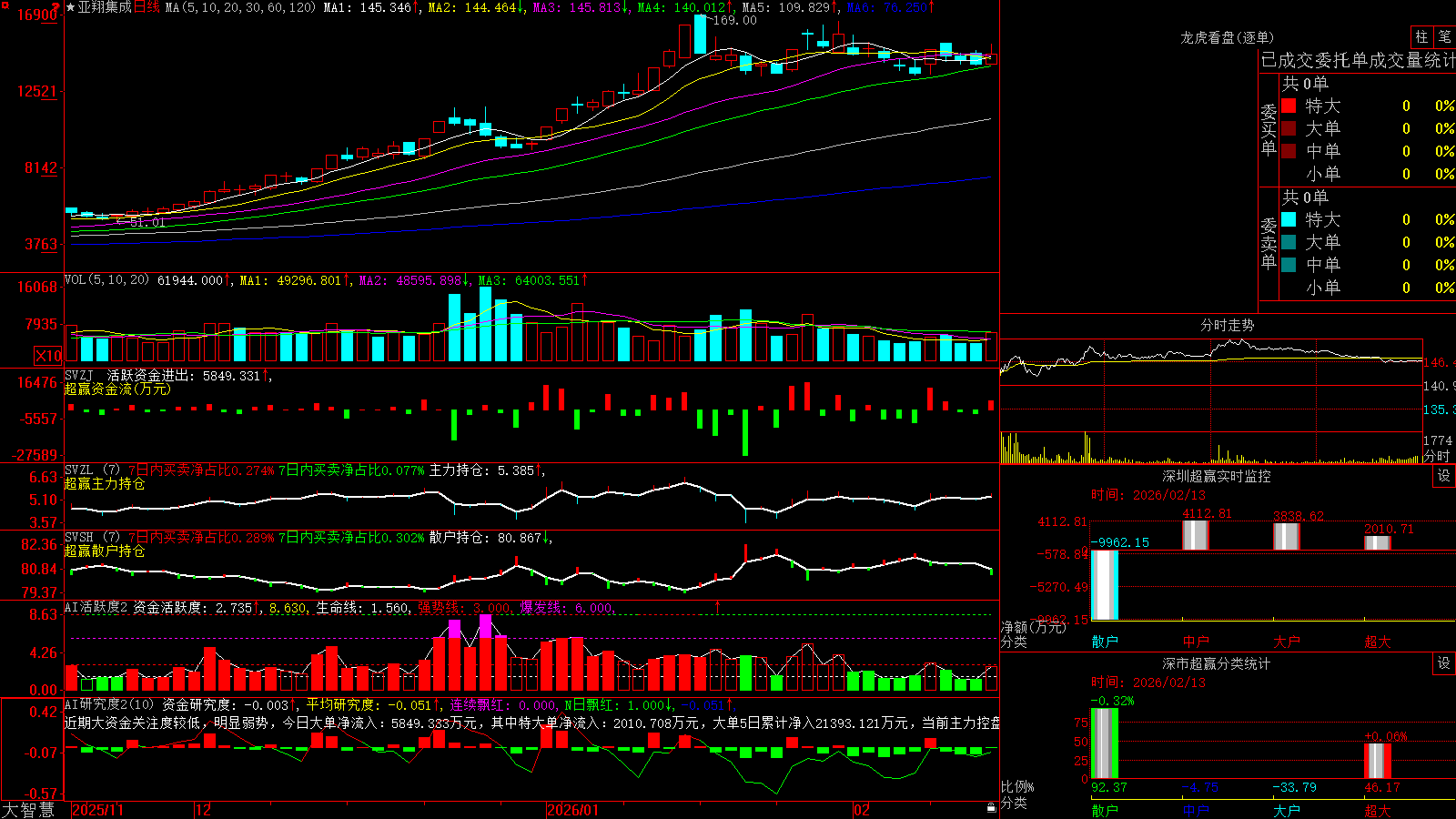
Task: Click dark red 大单 swatch in 委买单
Action: pyautogui.click(x=1289, y=128)
